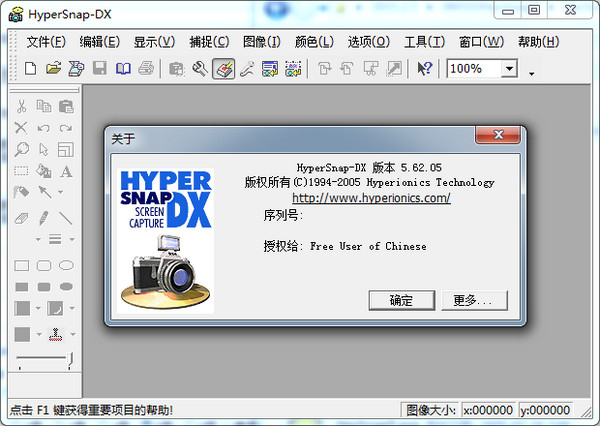This screenshot has width=600, height=426.
Task: Open the 捕捉(C) capture menu
Action: pyautogui.click(x=209, y=42)
